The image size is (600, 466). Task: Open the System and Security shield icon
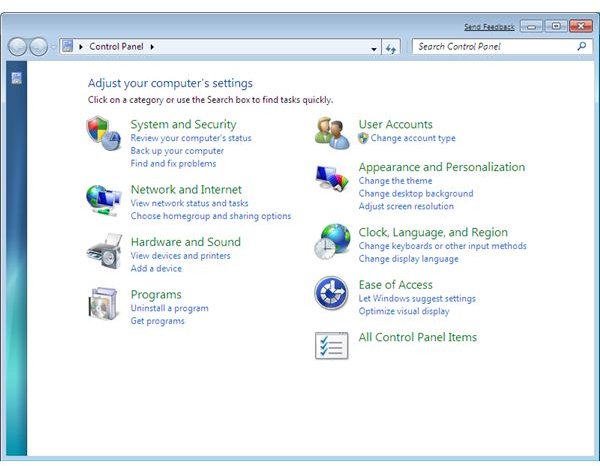click(103, 133)
